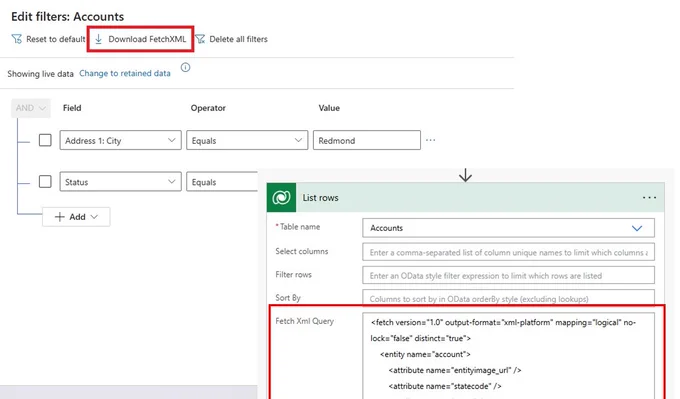Click Change to retained data link
This screenshot has height=399, width=680.
pos(125,73)
